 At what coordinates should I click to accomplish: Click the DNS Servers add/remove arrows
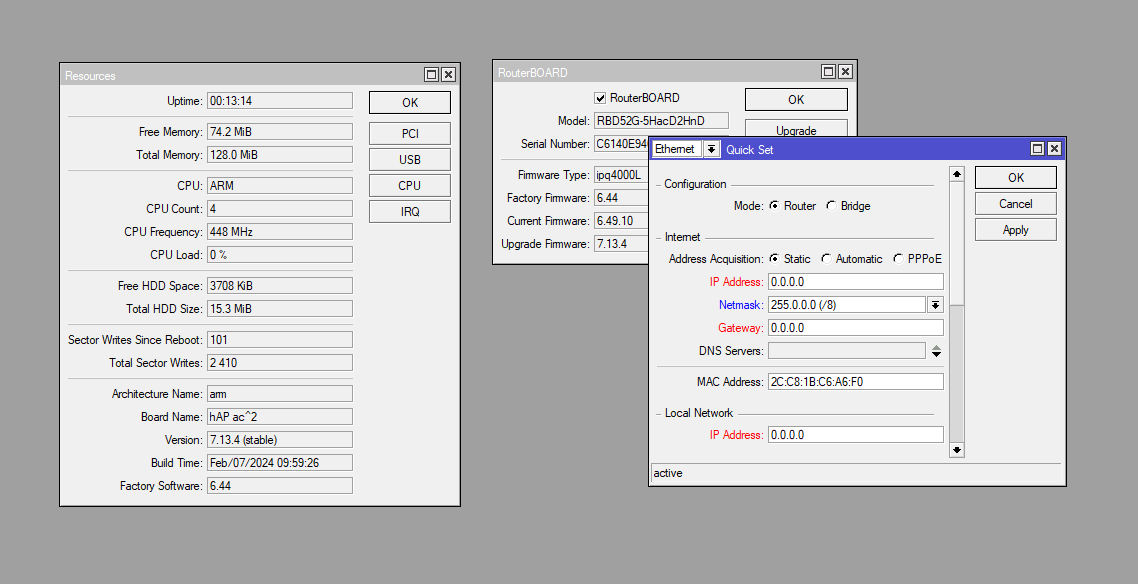[936, 351]
